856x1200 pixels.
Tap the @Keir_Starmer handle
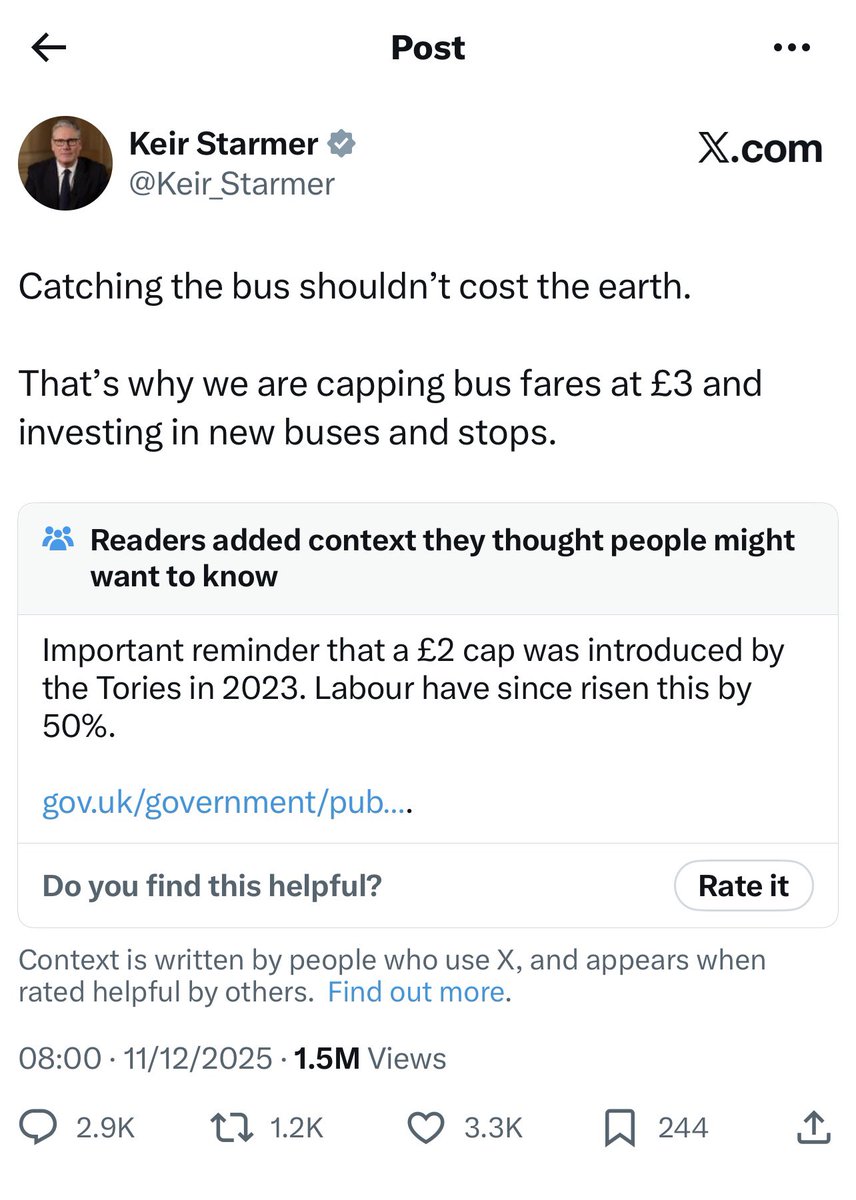(232, 184)
